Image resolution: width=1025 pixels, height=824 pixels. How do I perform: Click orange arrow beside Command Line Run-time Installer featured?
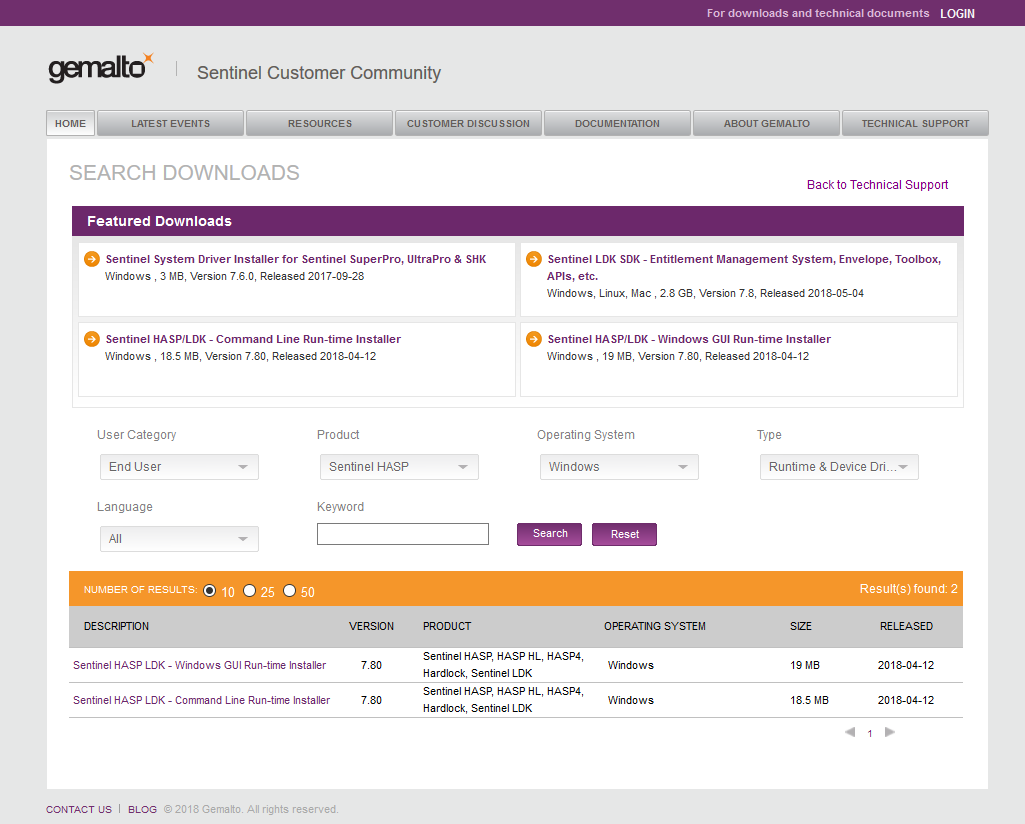[x=92, y=338]
